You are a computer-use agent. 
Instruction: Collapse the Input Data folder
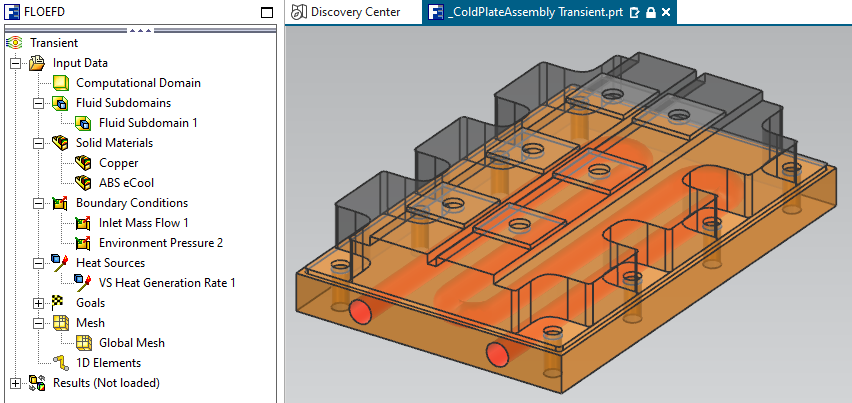coord(15,63)
